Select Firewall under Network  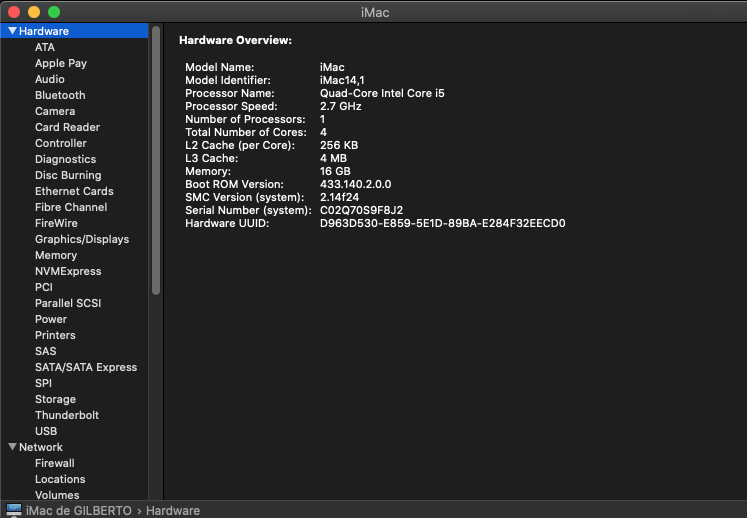click(x=55, y=463)
